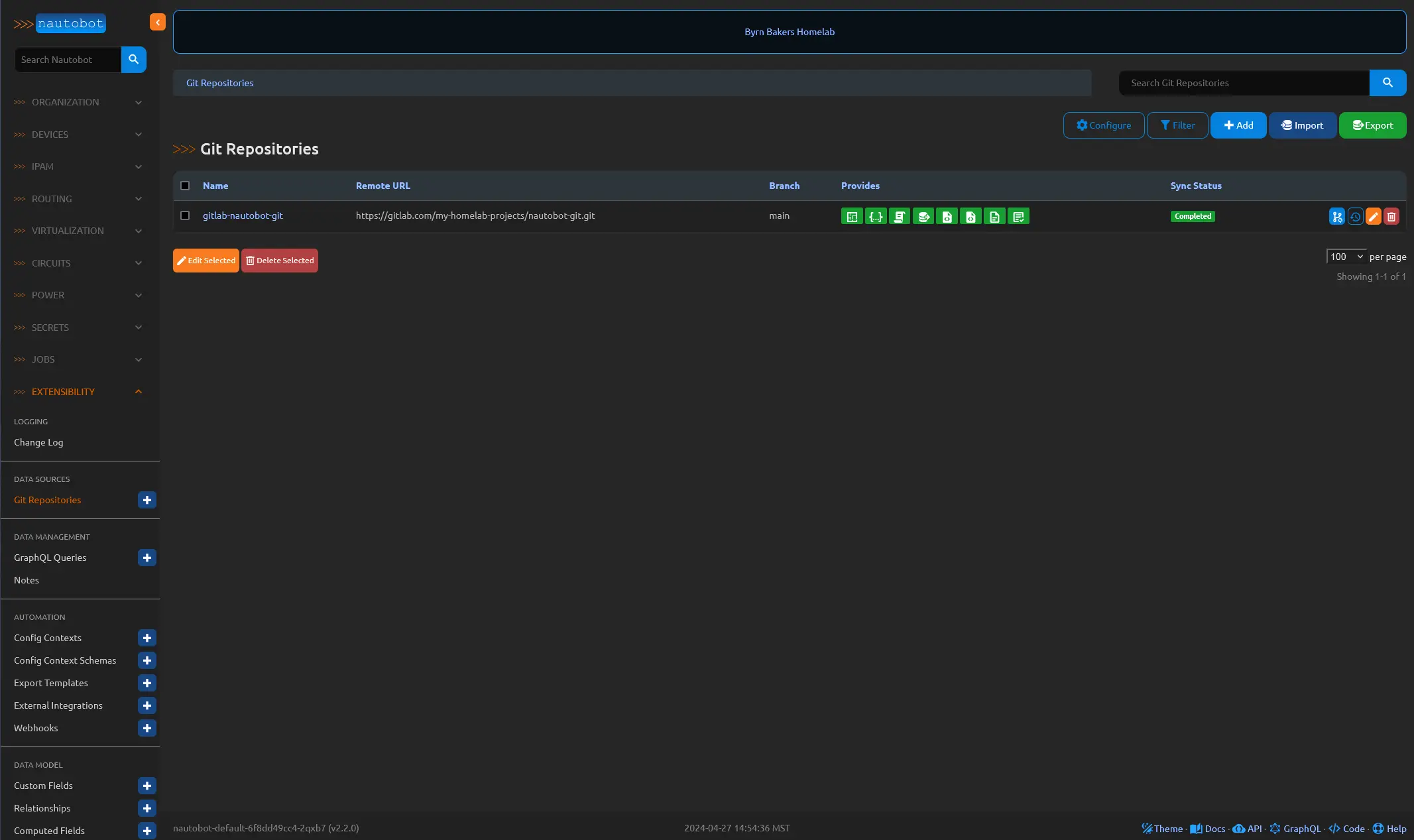Click plus icon next to Webhooks
This screenshot has width=1414, height=840.
[147, 728]
